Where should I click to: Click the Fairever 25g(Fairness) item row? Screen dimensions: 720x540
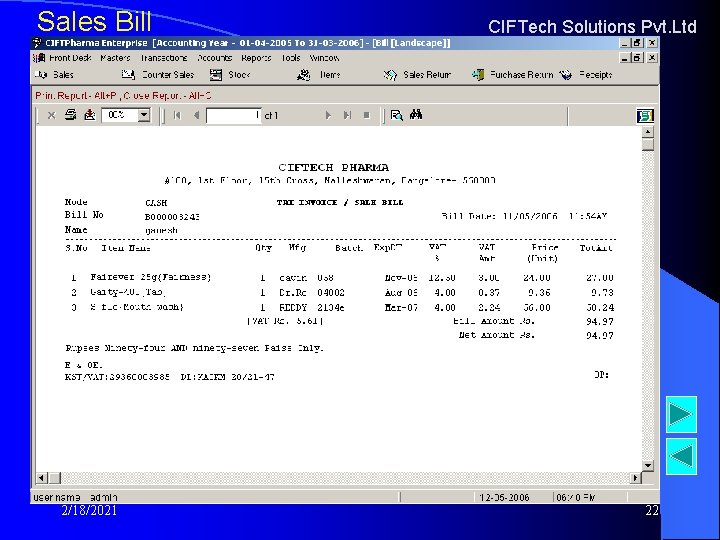339,278
